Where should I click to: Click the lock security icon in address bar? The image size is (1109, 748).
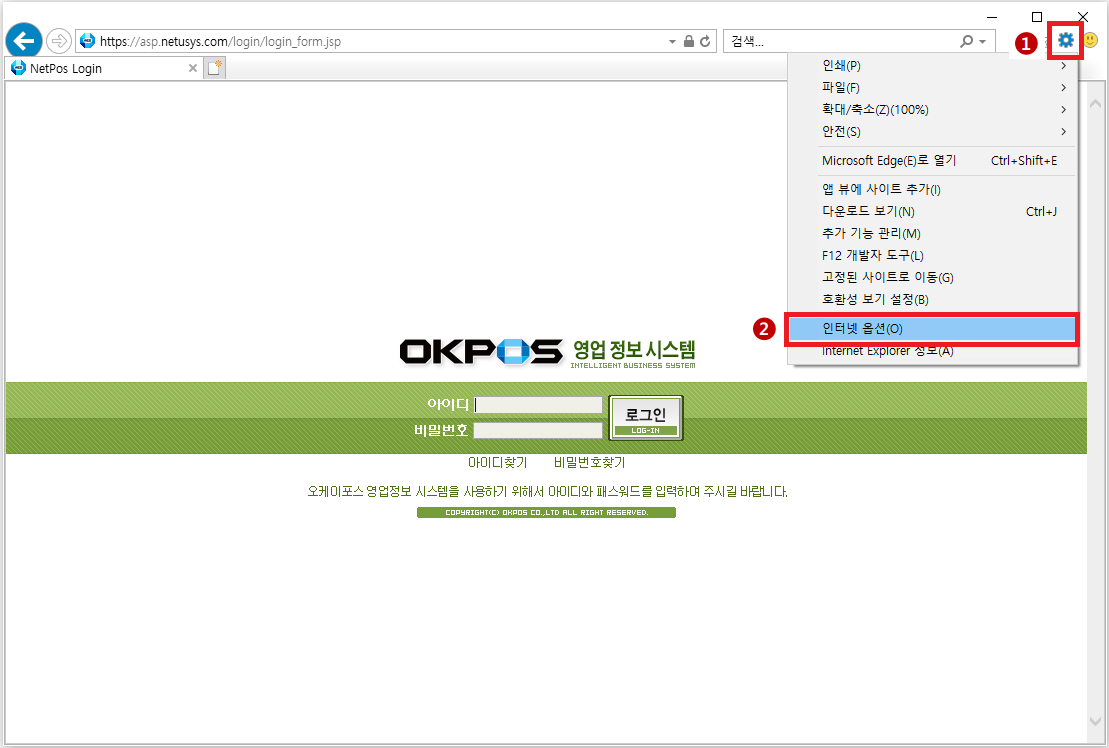pyautogui.click(x=689, y=41)
